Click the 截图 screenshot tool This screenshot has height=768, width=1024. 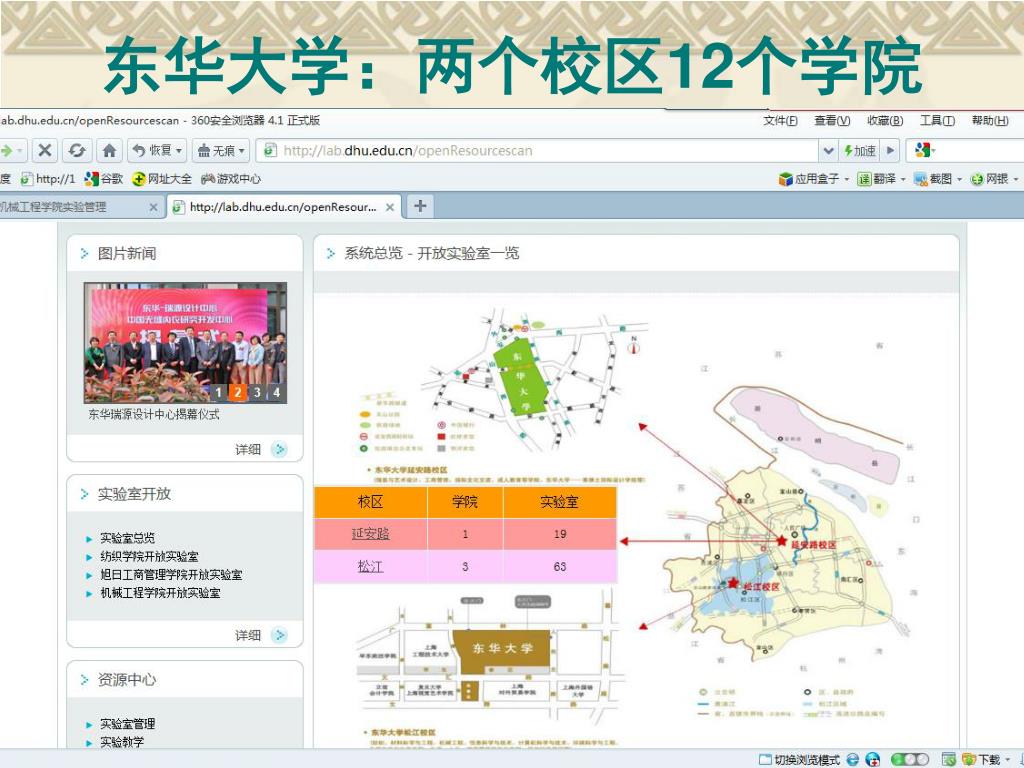[933, 178]
